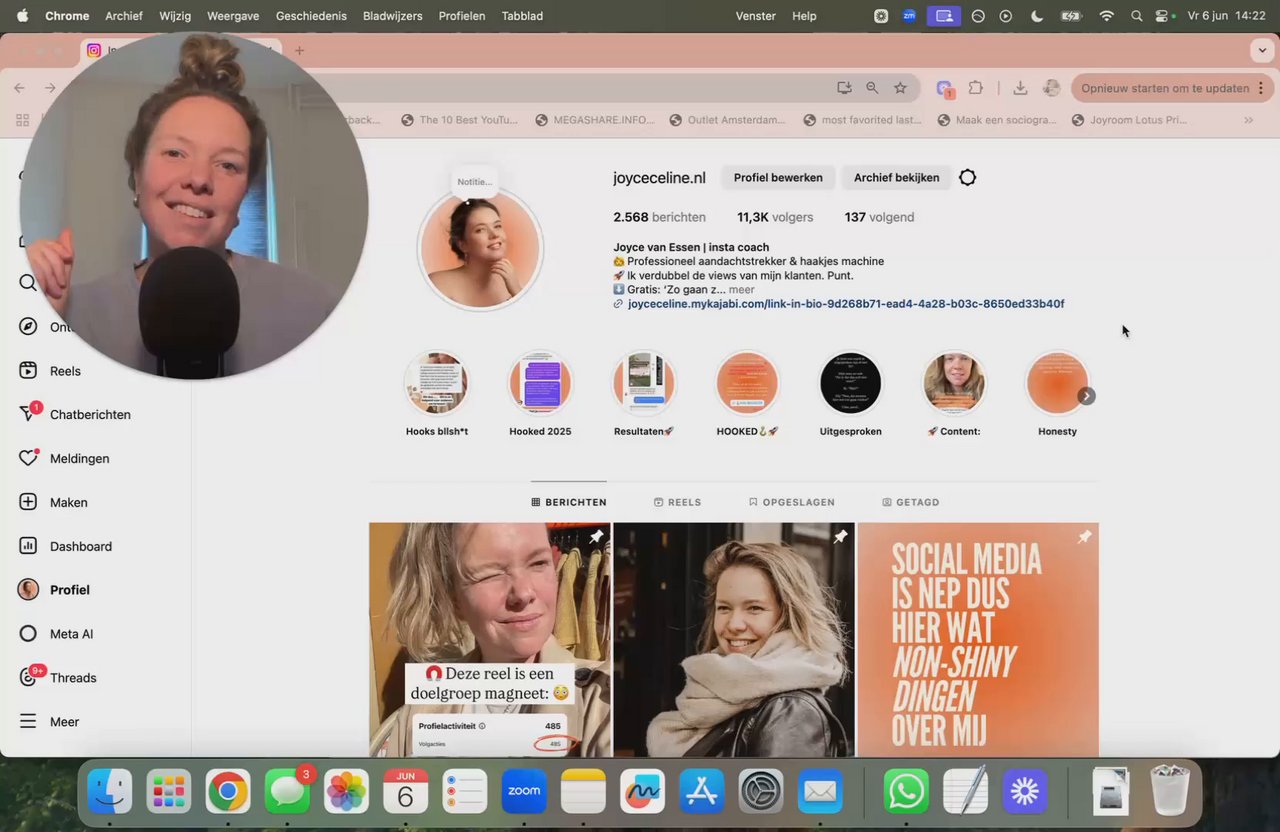This screenshot has width=1280, height=832.
Task: Show next highlights with arrow
Action: pos(1087,396)
